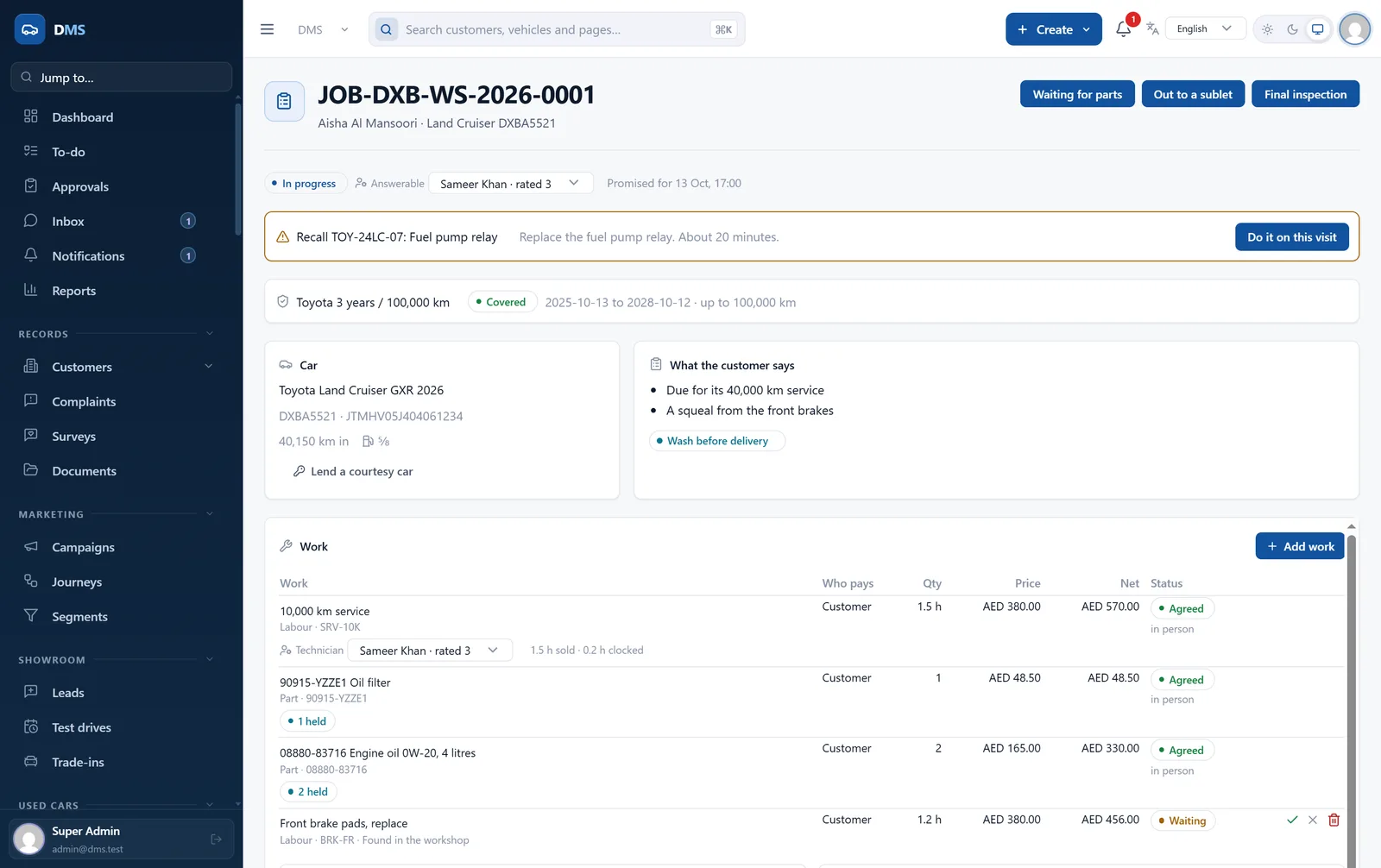Open the Create dropdown button
The image size is (1381, 868).
1053,29
